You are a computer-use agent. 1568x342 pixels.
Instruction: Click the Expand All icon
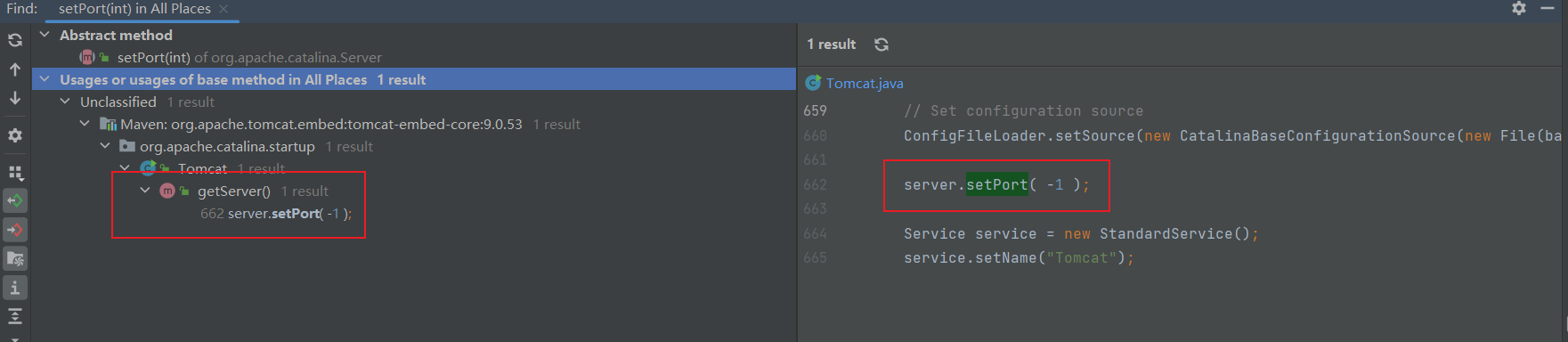pyautogui.click(x=15, y=316)
